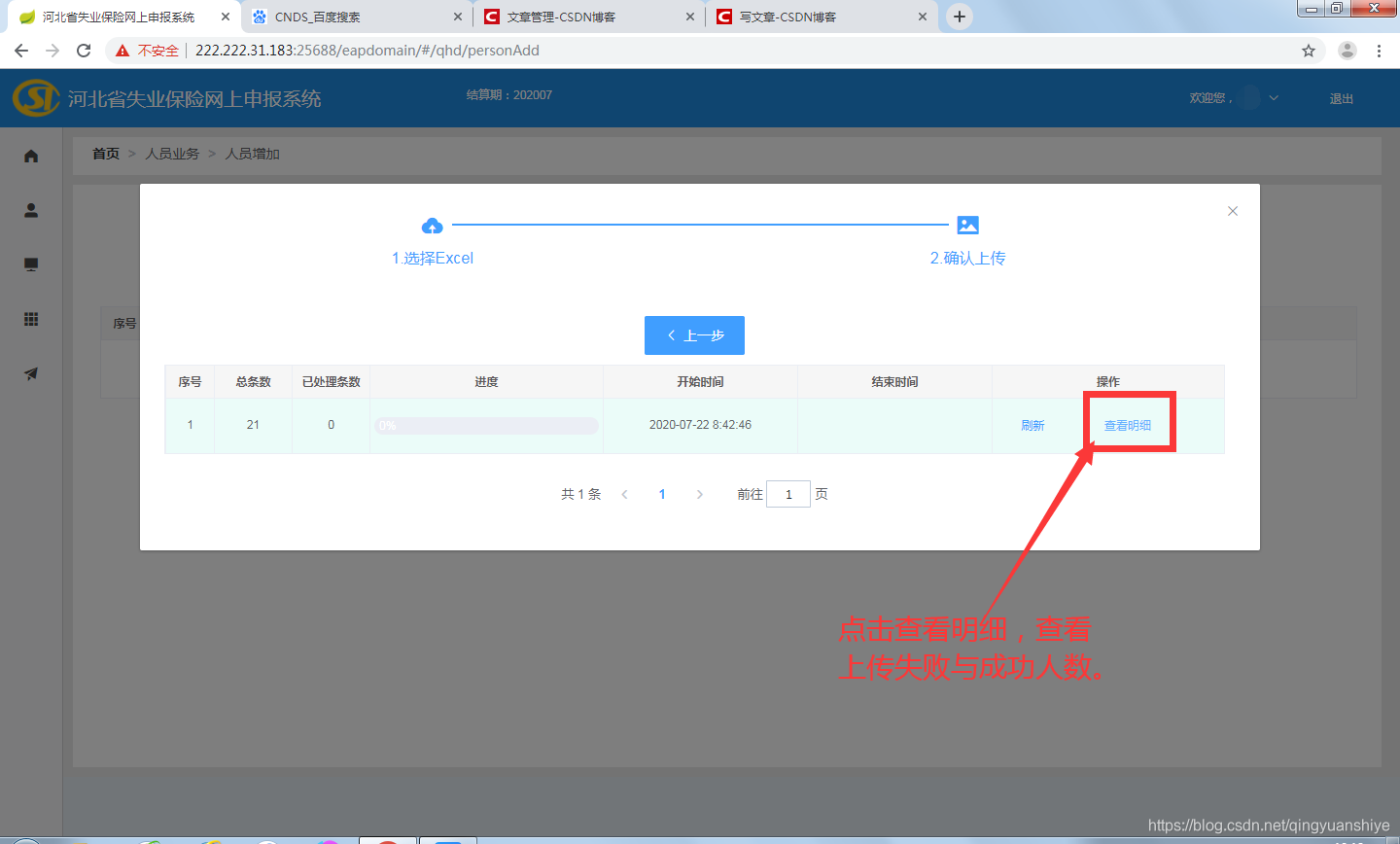Select the 河北省失业保险网上申报系统 tab
Screen dimensions: 1400x844
tap(124, 17)
